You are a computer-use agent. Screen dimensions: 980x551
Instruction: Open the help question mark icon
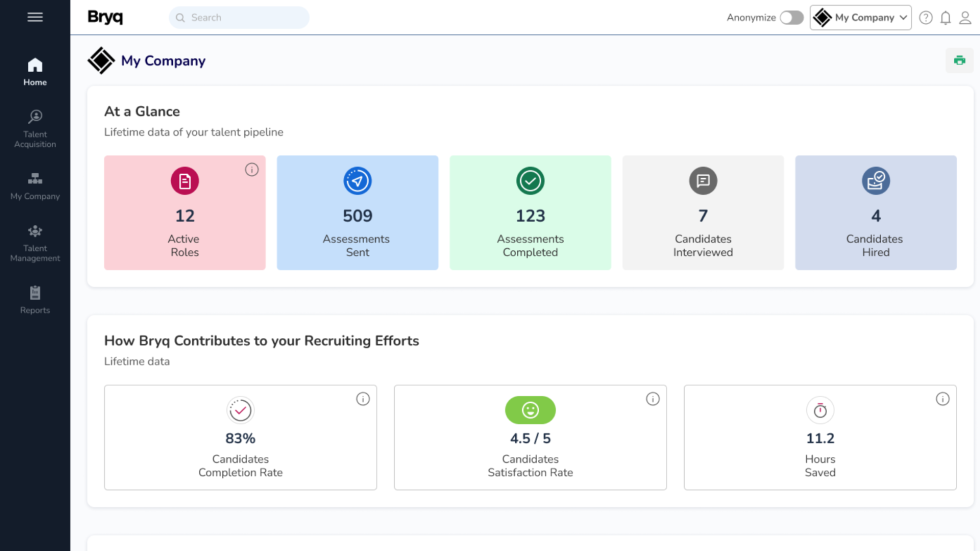(x=926, y=18)
